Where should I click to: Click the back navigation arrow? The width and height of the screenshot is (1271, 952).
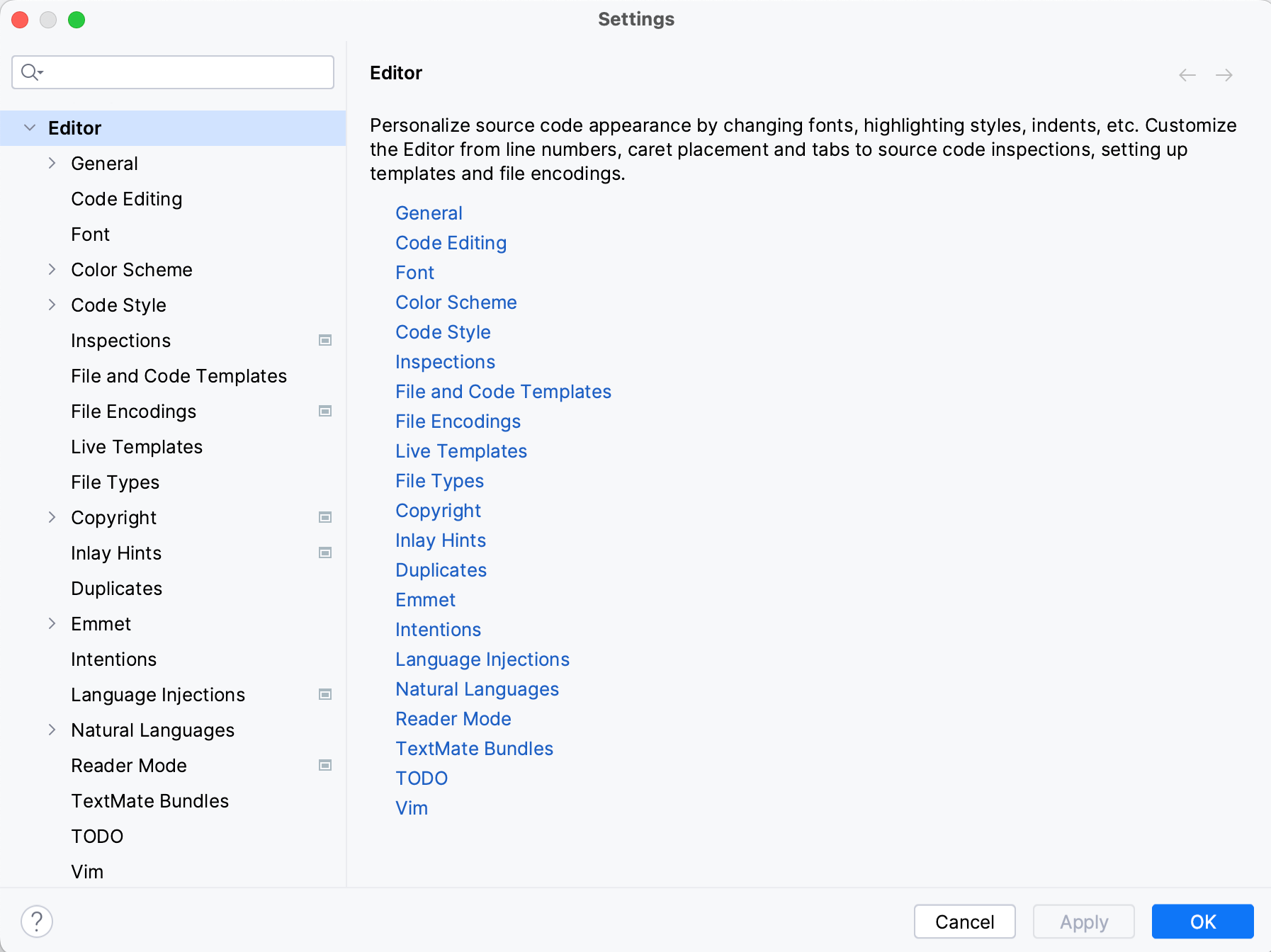click(1186, 74)
